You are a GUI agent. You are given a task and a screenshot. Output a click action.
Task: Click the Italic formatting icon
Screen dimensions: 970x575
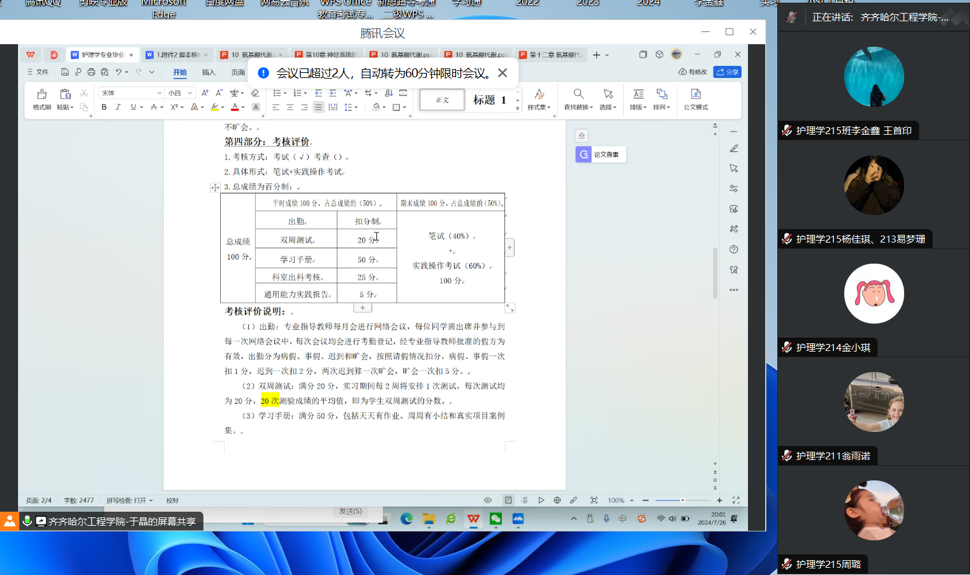118,107
